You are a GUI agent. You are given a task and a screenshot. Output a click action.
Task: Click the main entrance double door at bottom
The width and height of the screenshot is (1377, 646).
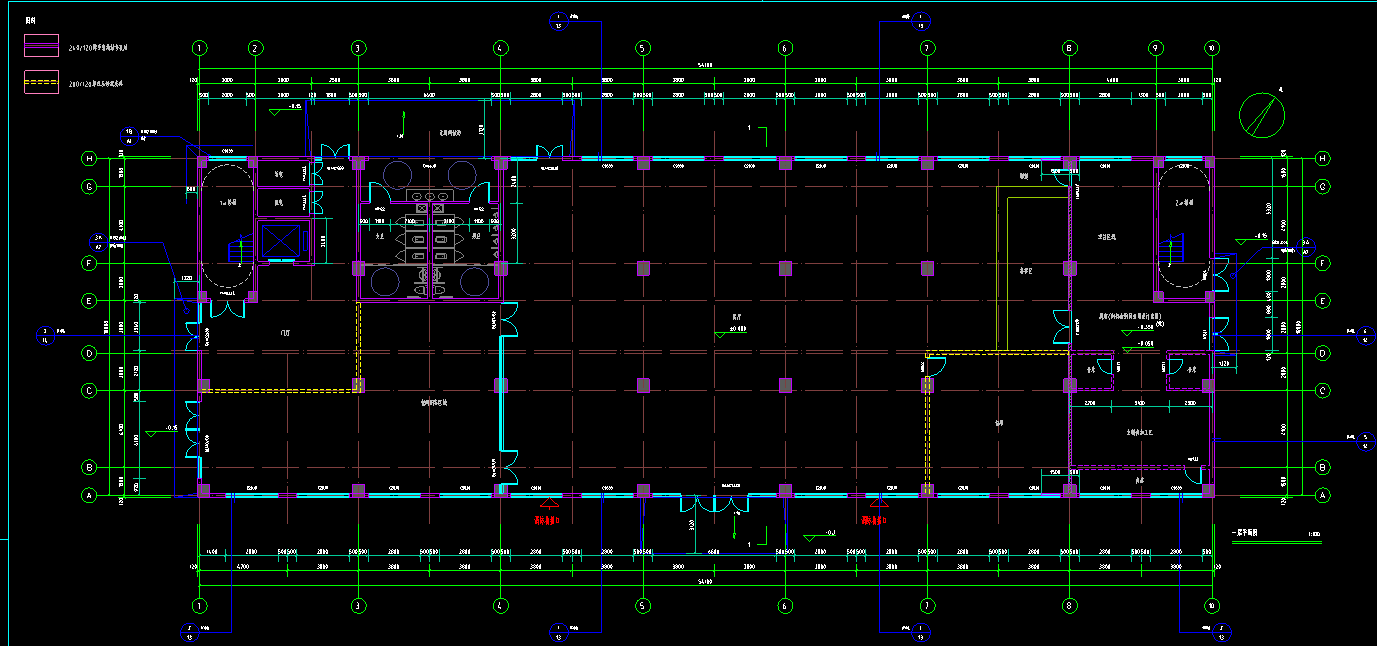[x=714, y=503]
